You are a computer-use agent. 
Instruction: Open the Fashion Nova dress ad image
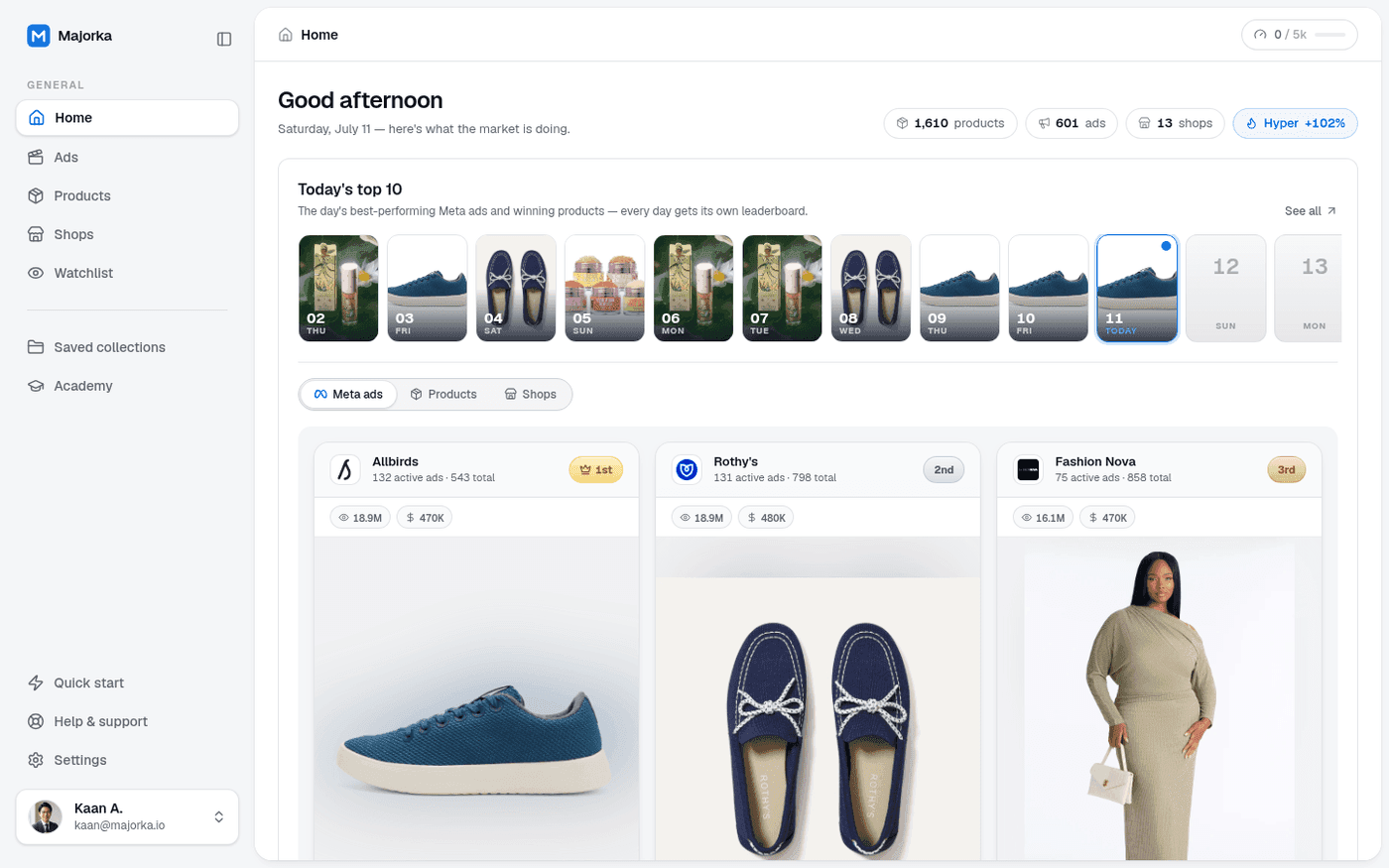[x=1159, y=698]
